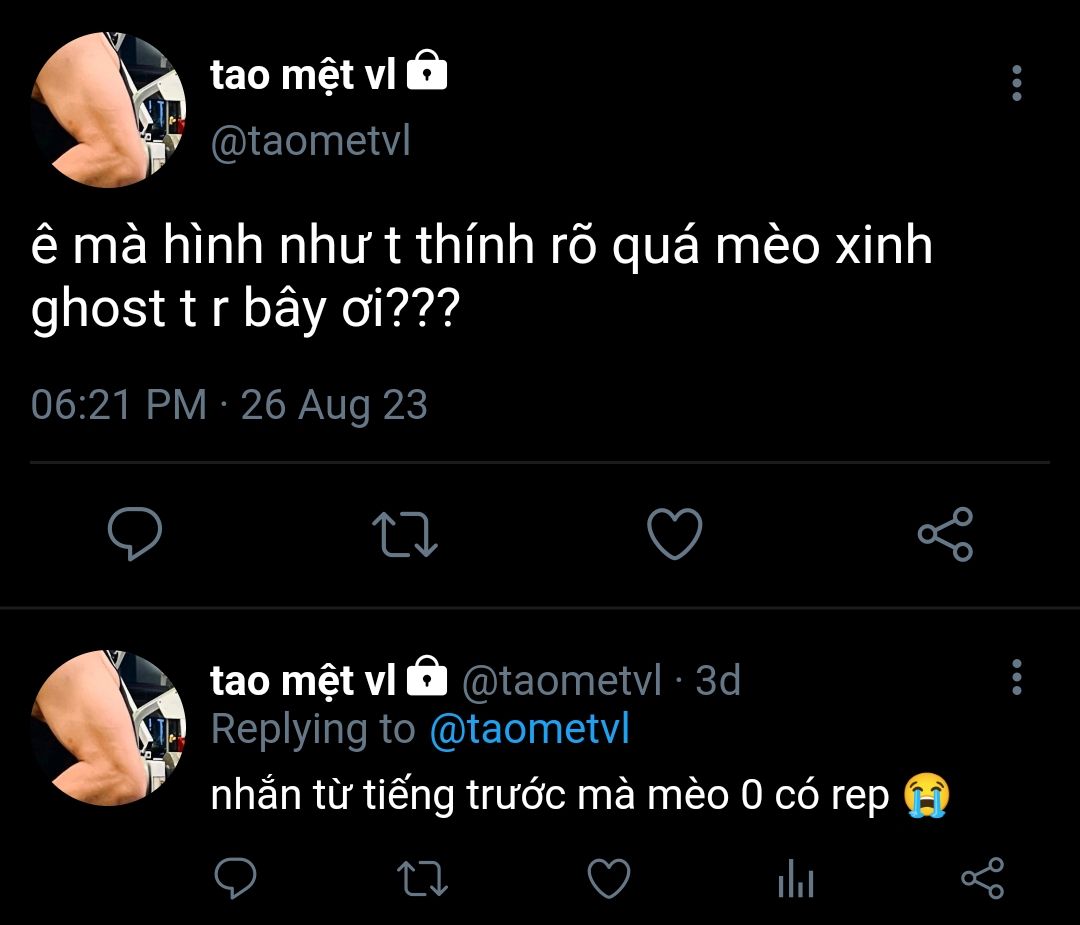Viewport: 1080px width, 925px height.
Task: Open the reply tweet profile avatar
Action: tap(108, 728)
